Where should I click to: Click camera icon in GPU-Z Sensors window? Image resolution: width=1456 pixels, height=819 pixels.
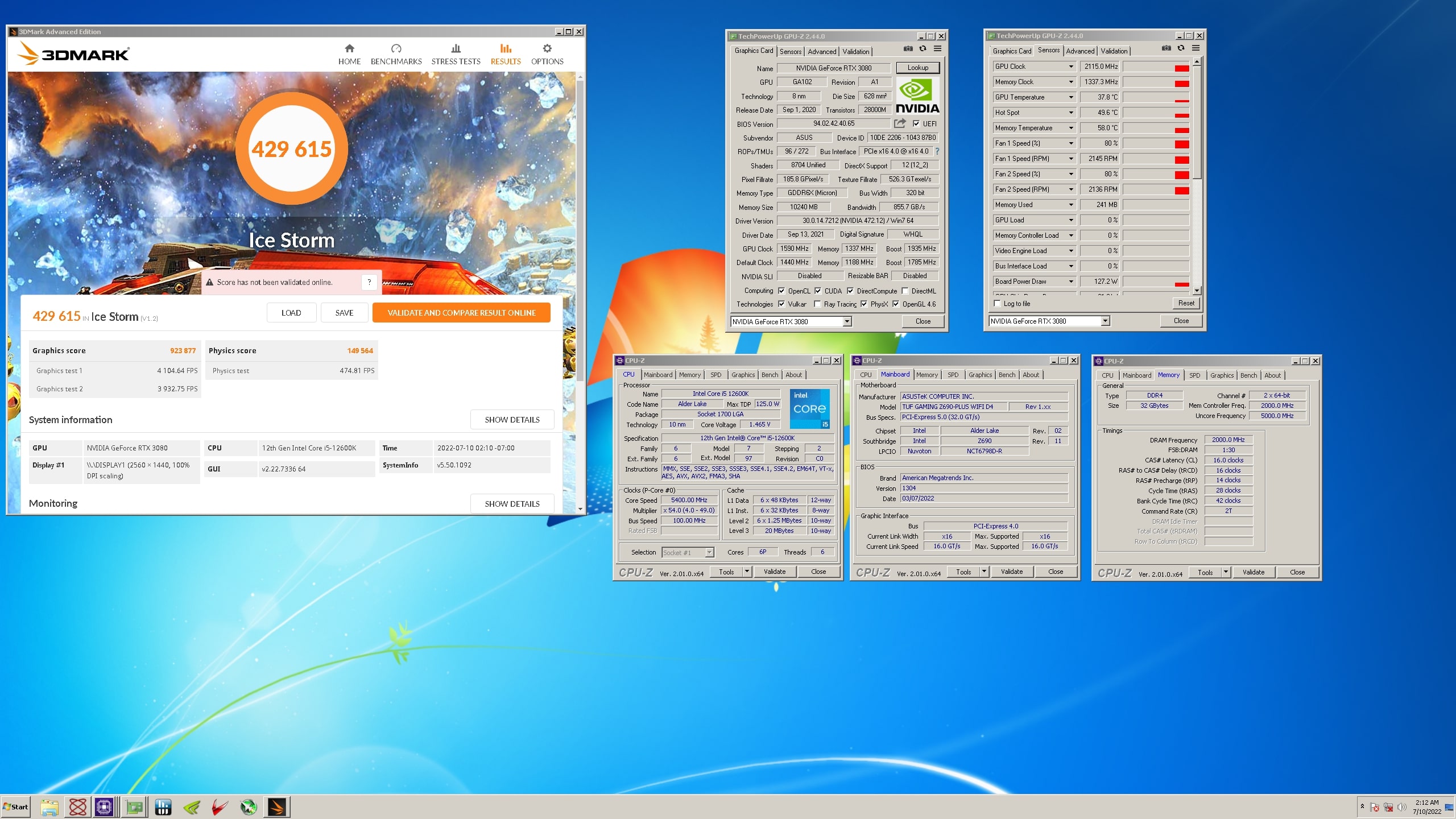coord(1166,48)
